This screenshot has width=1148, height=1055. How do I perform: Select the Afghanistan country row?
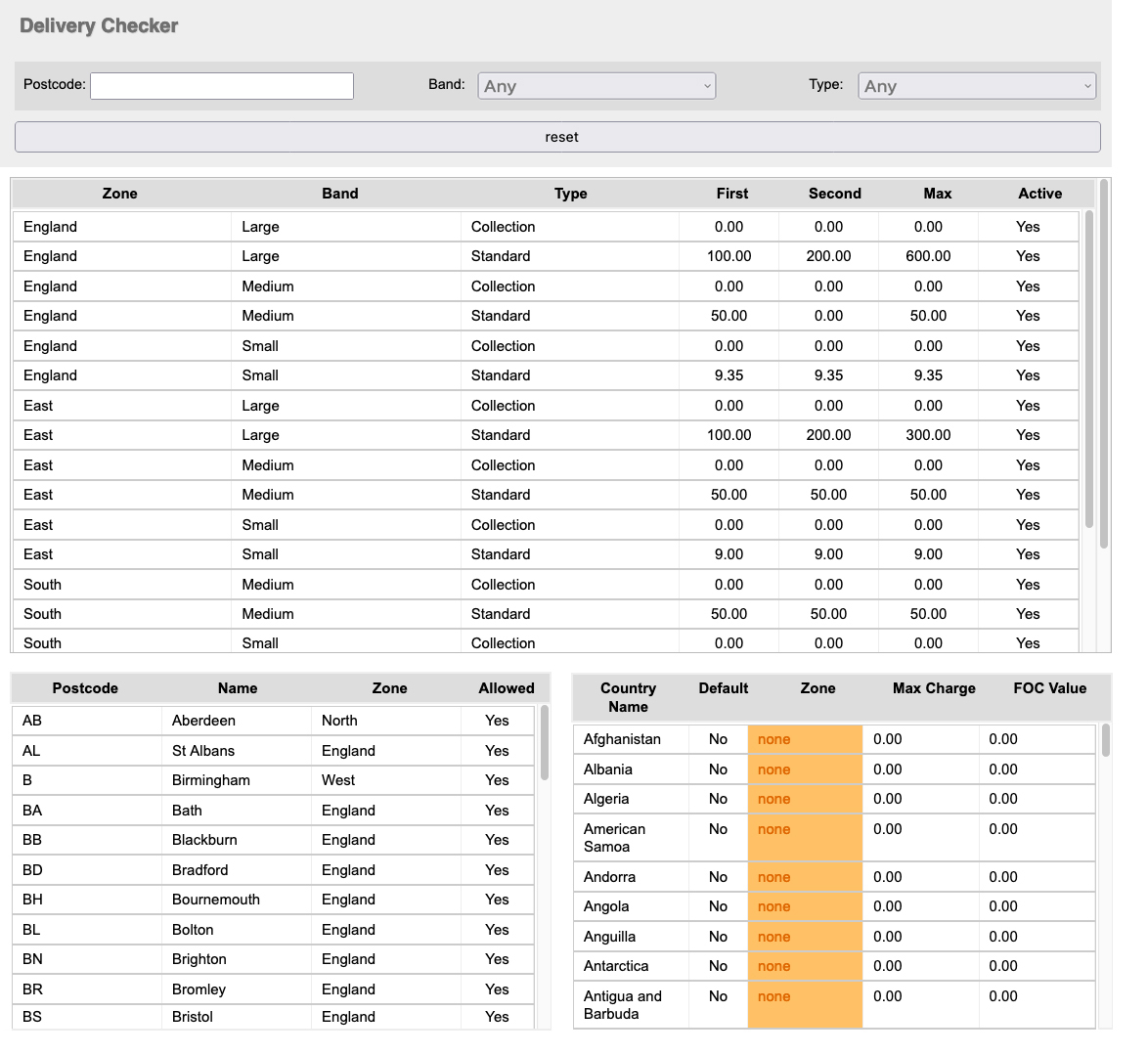(x=684, y=739)
